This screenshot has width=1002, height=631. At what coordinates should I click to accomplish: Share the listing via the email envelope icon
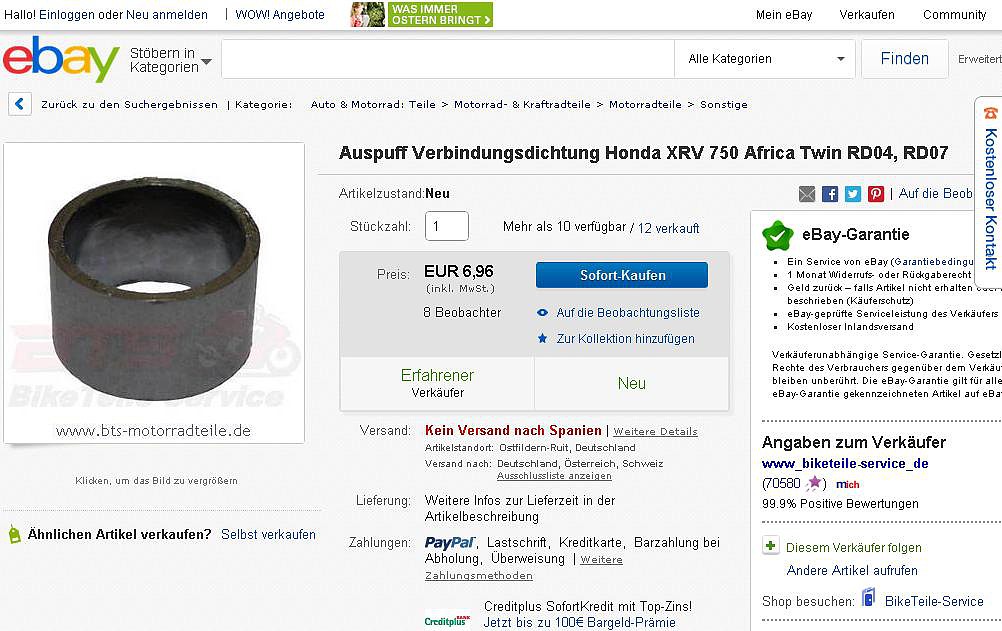pos(807,194)
